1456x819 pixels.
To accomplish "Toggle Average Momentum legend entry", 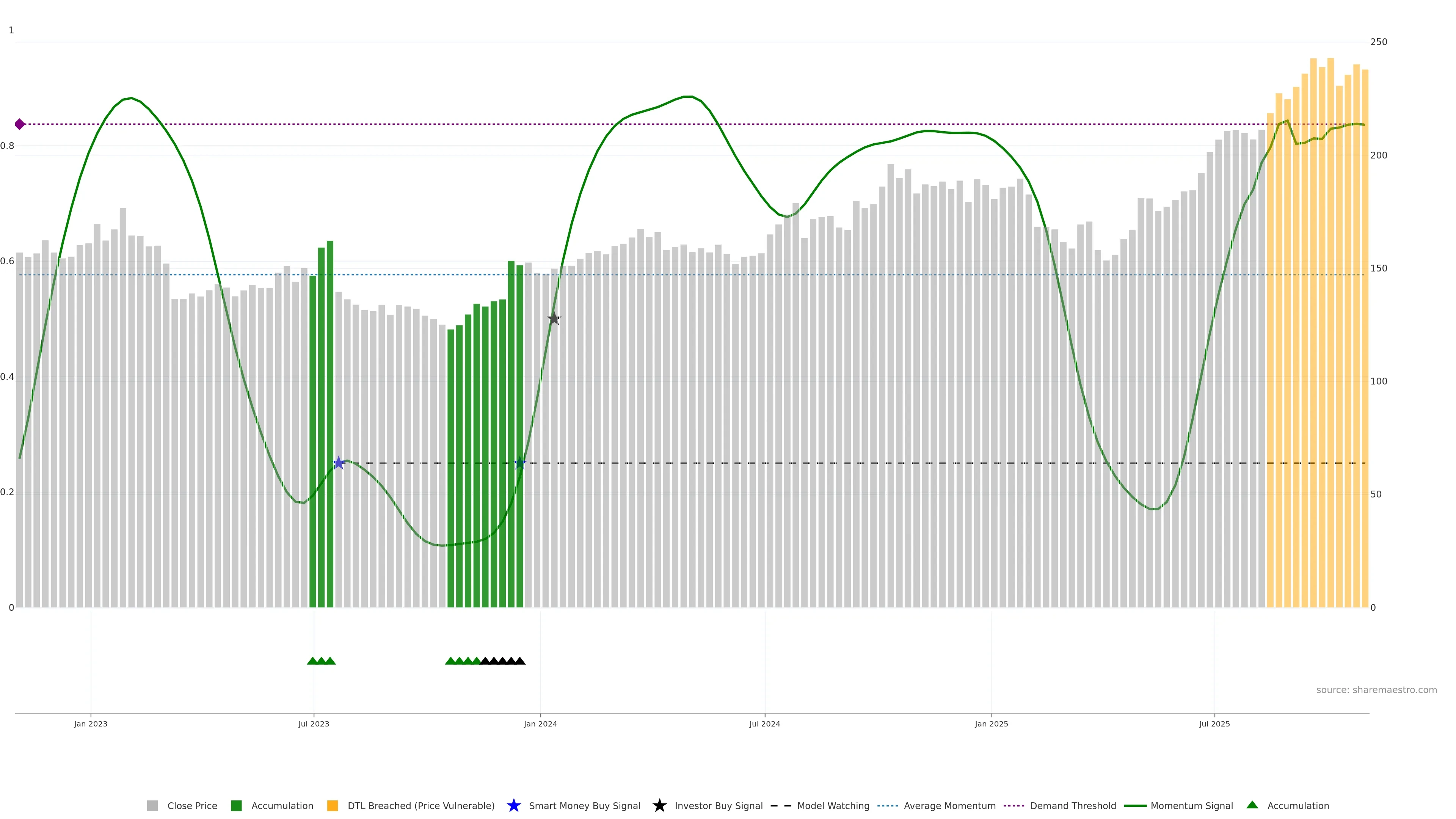I will (x=949, y=806).
